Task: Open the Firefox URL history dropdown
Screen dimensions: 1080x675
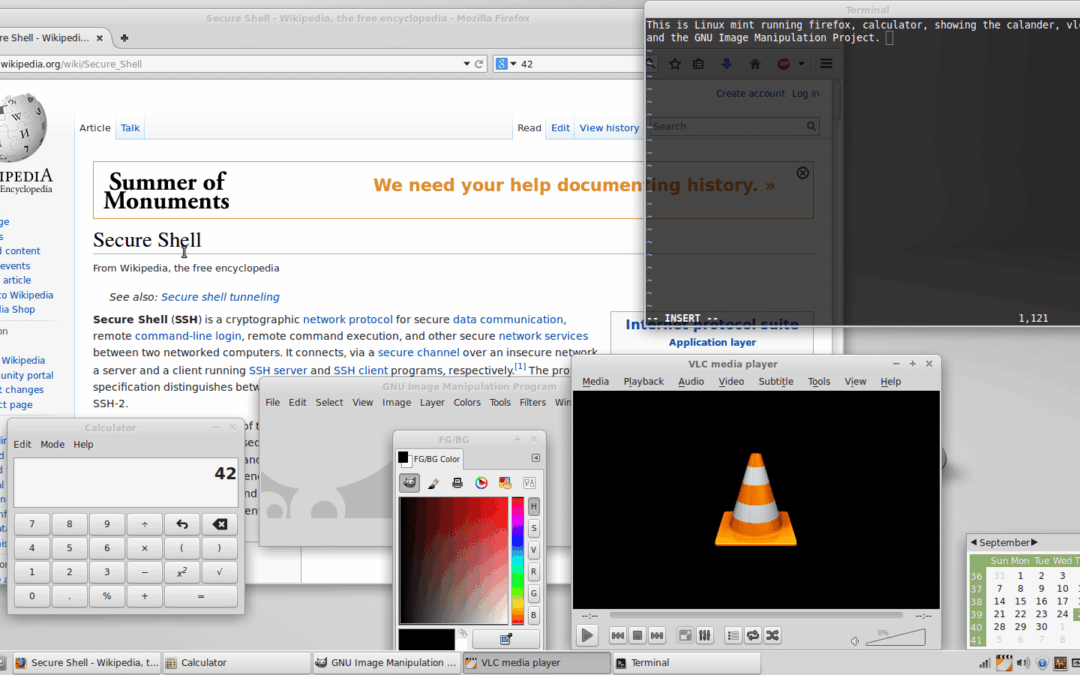Action: point(467,64)
